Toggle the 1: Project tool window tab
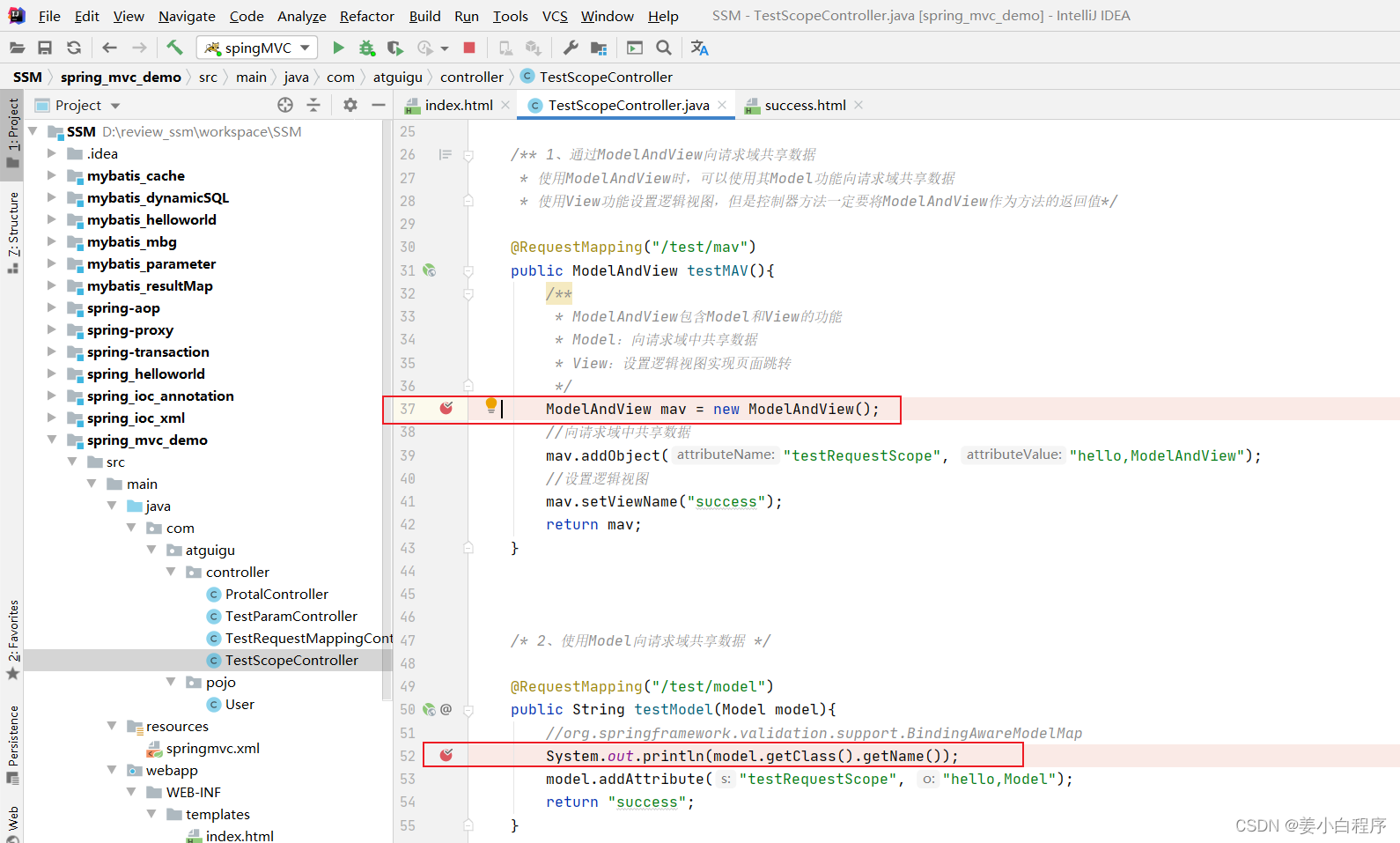Screen dimensions: 1400x843 coord(12,133)
